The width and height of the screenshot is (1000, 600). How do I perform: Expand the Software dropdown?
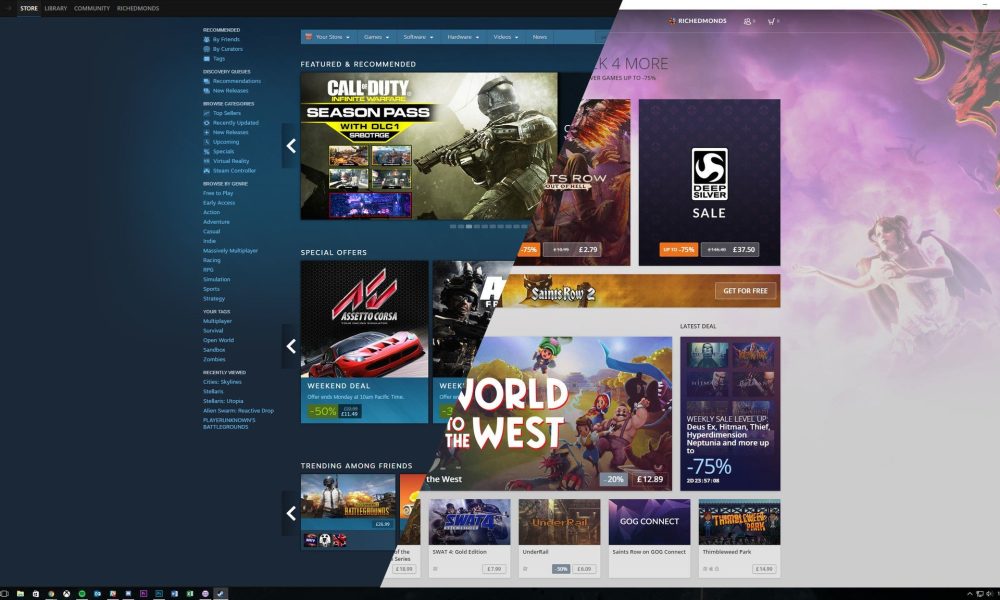(418, 37)
